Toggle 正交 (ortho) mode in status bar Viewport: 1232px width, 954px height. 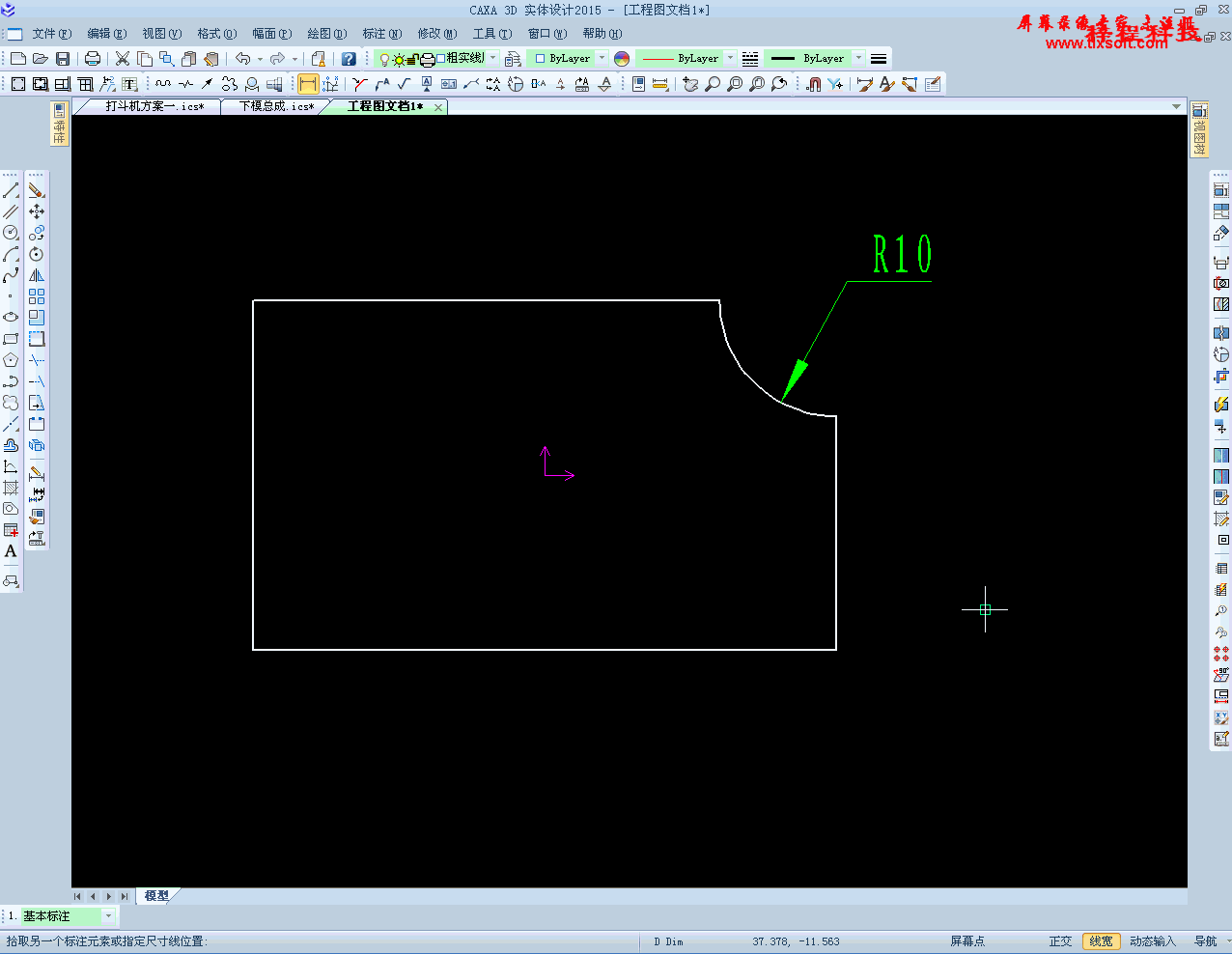click(1060, 941)
